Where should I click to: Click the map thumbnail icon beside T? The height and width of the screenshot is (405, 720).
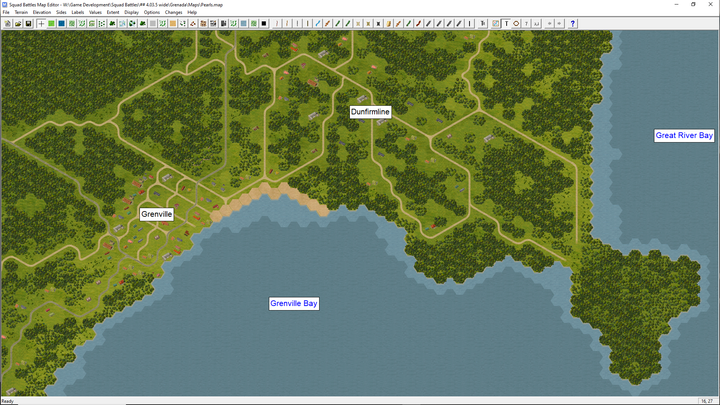click(496, 23)
